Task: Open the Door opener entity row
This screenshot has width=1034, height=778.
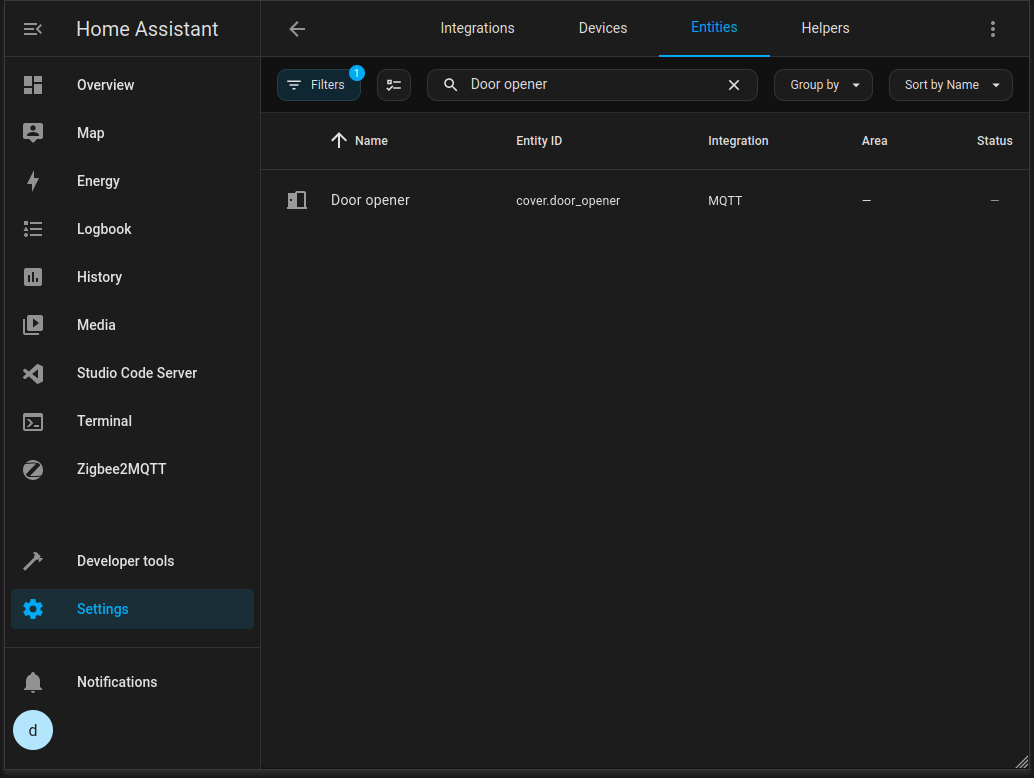Action: click(x=645, y=200)
